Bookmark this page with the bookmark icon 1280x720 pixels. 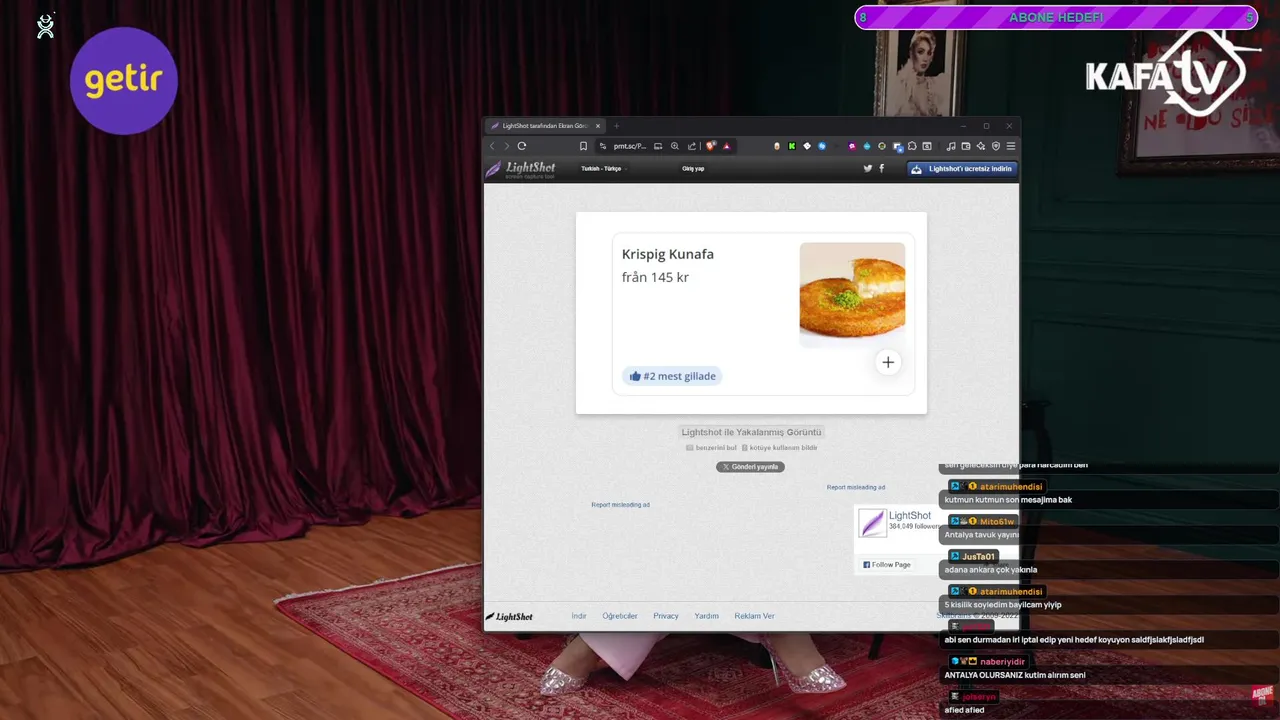coord(583,146)
